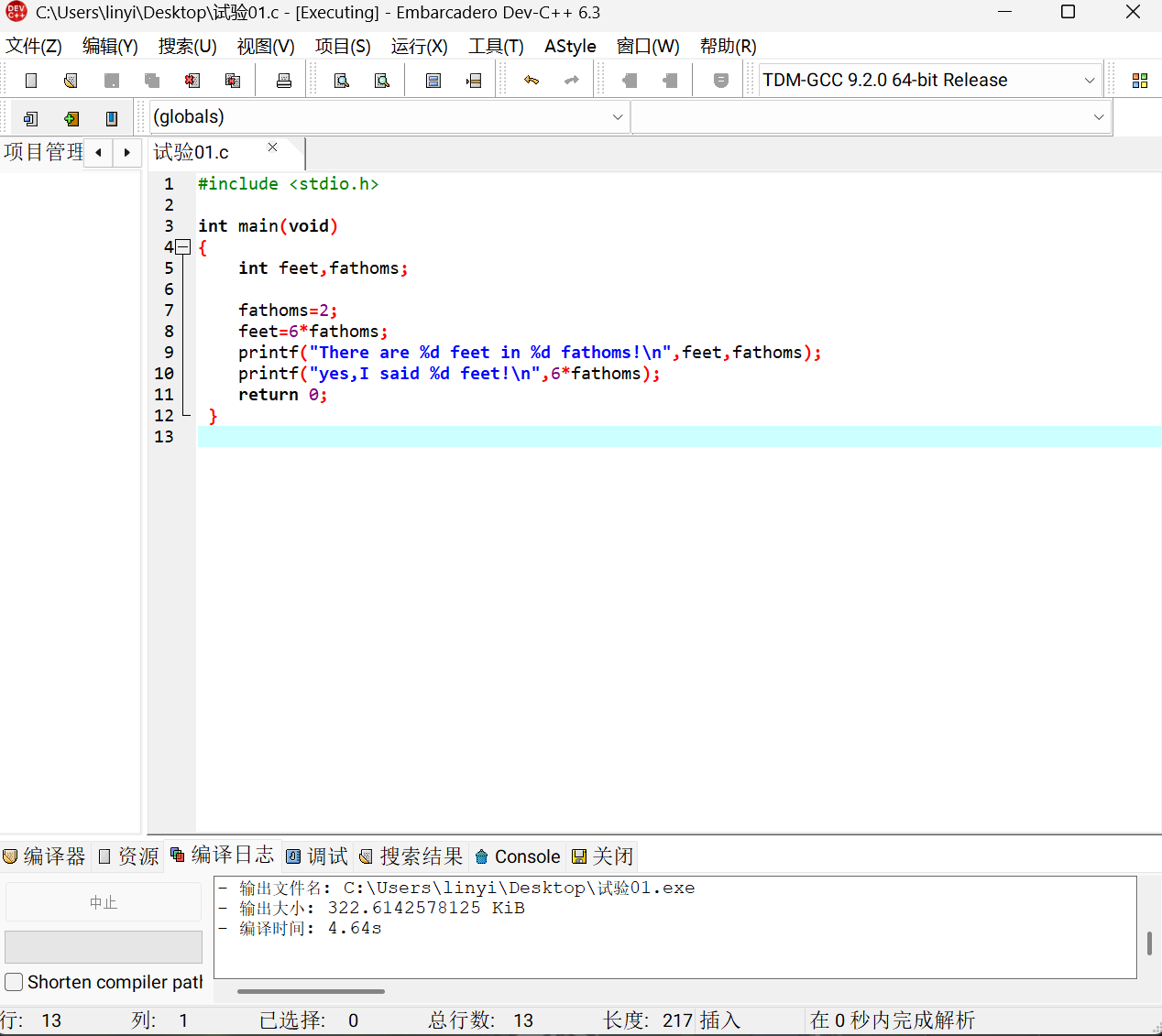Open the 窗口(W) menu
1162x1036 pixels.
[648, 46]
